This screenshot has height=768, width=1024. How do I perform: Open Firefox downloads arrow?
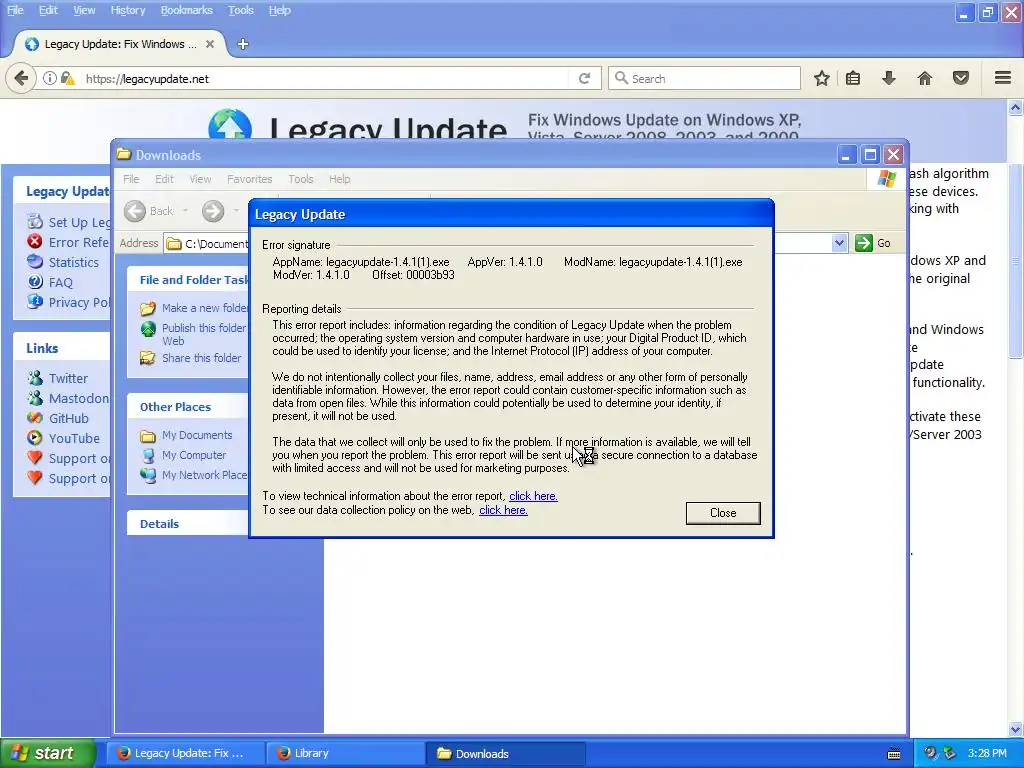pos(888,78)
